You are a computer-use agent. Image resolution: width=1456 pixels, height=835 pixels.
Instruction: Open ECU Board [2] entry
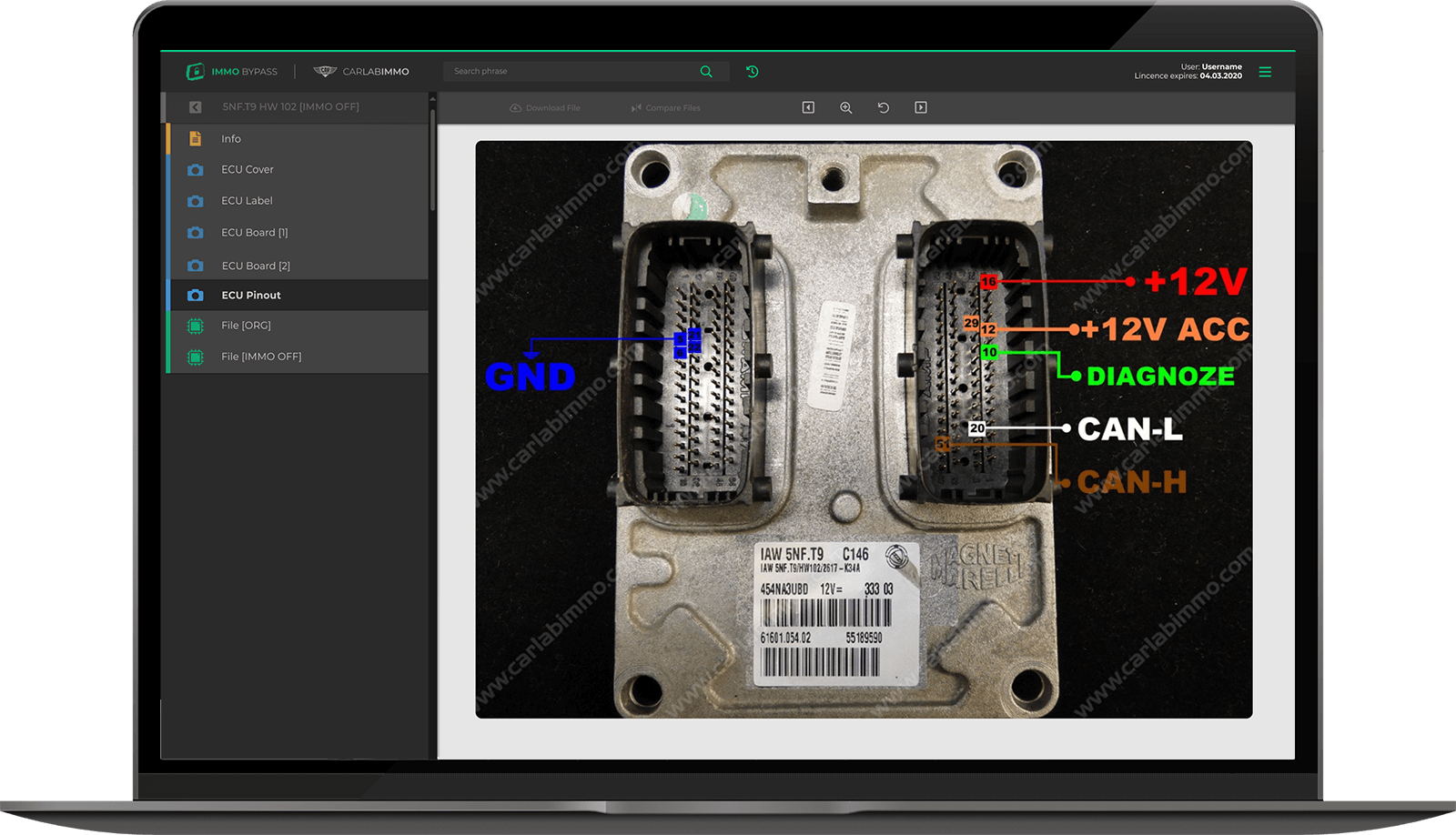[x=298, y=266]
